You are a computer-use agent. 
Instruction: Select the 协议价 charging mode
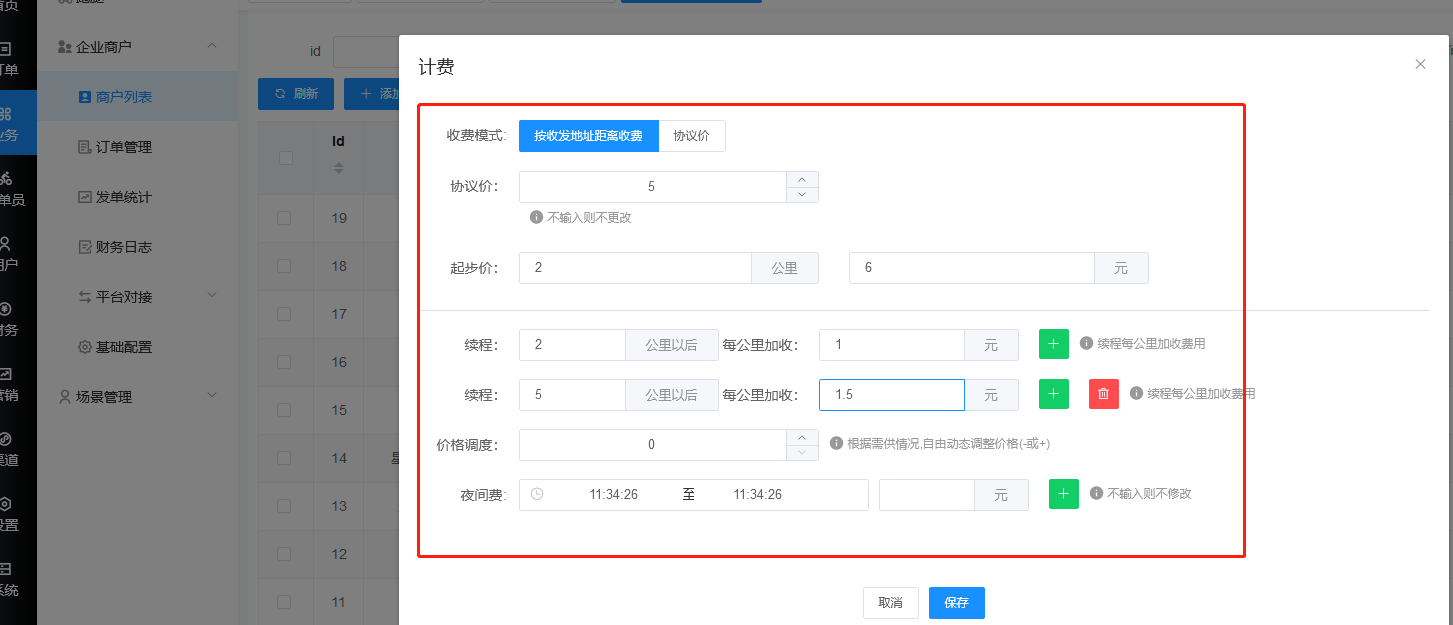(692, 136)
